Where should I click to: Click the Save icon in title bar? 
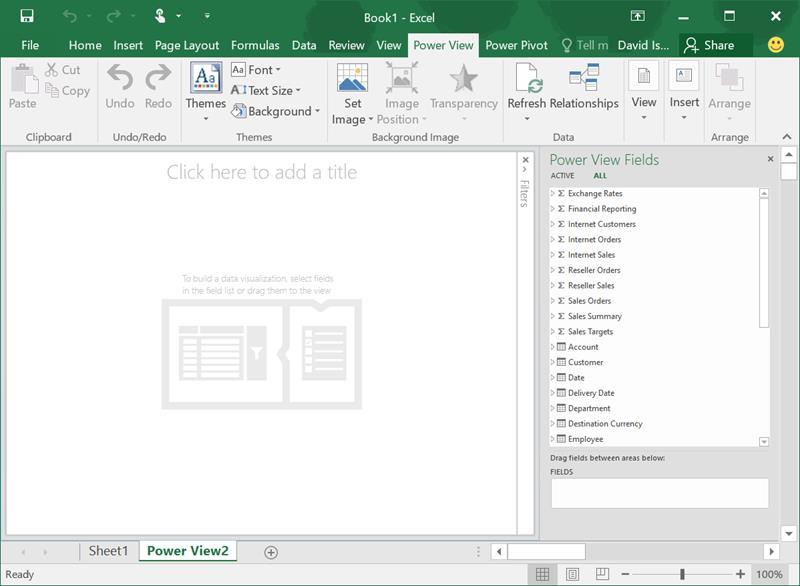(27, 16)
